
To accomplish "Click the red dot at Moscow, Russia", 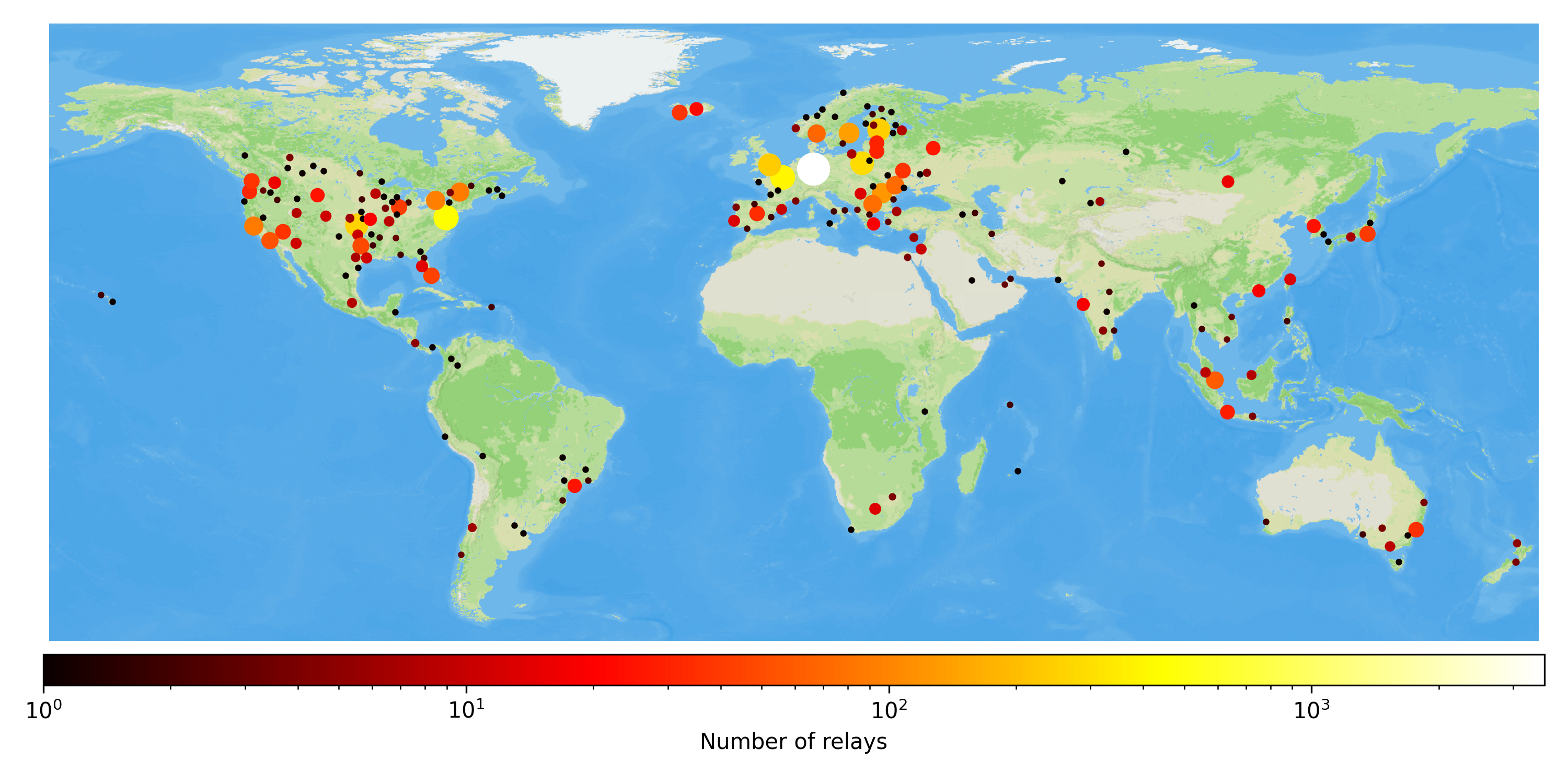I will pos(933,148).
